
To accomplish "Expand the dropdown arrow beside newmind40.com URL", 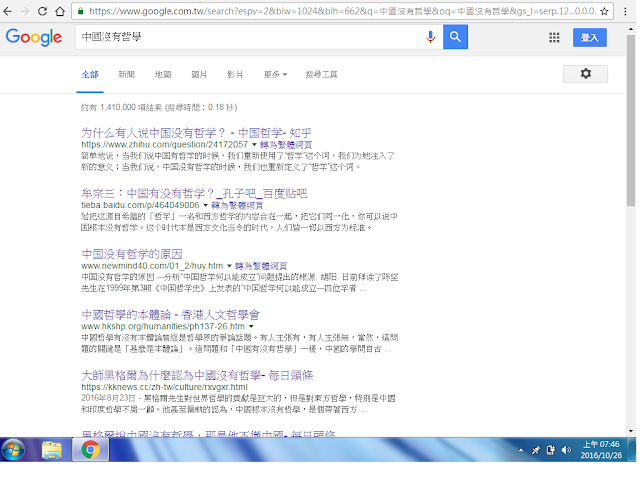I will tap(229, 266).
